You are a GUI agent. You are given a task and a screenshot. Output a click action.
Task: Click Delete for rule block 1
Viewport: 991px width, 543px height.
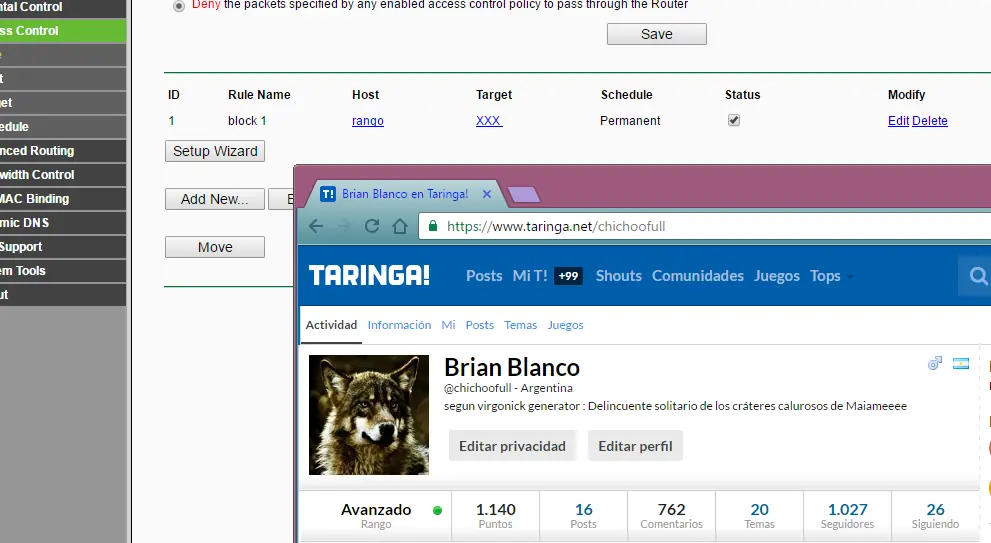[x=930, y=121]
